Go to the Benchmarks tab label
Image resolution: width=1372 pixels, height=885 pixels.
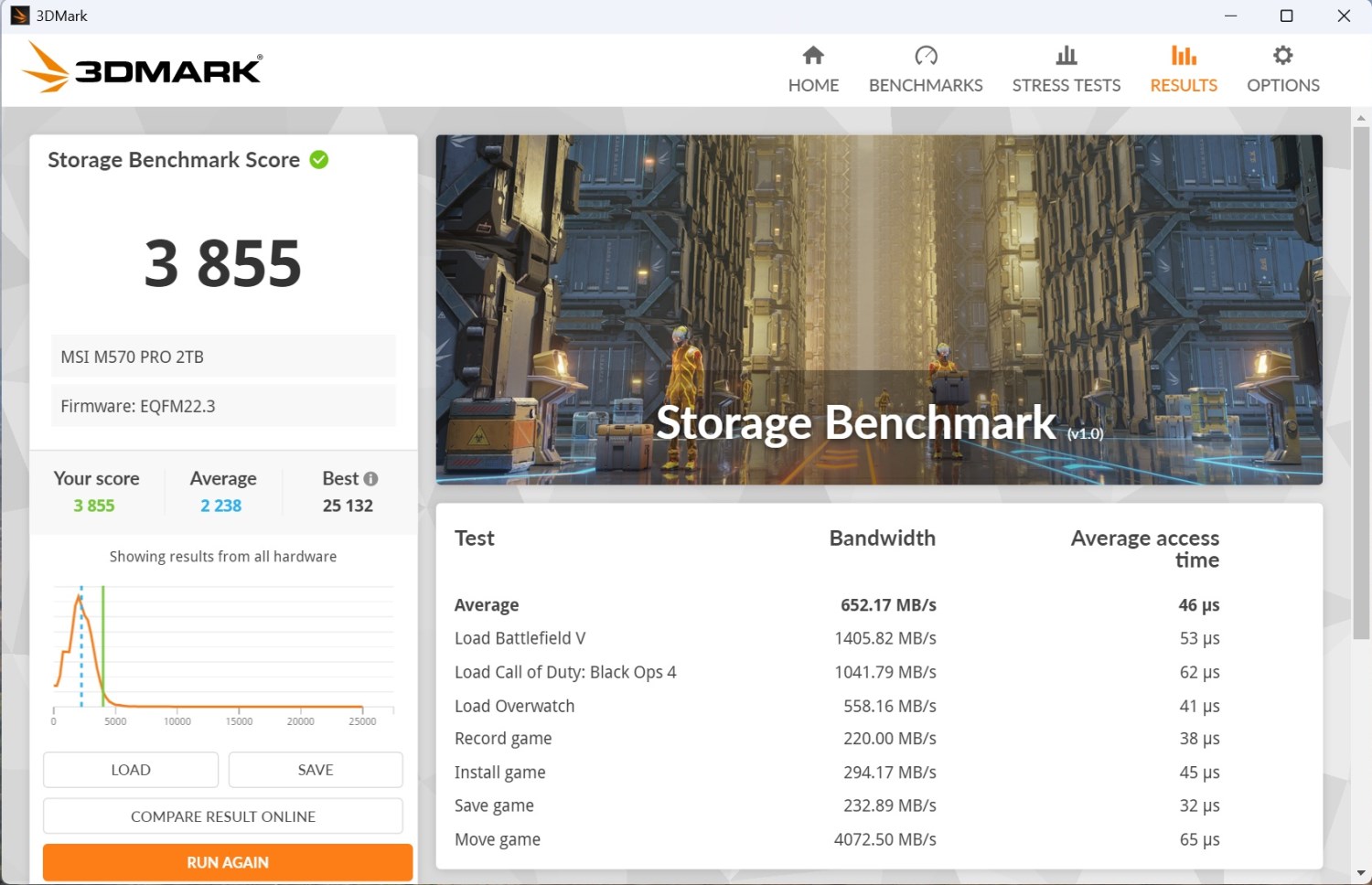[926, 85]
